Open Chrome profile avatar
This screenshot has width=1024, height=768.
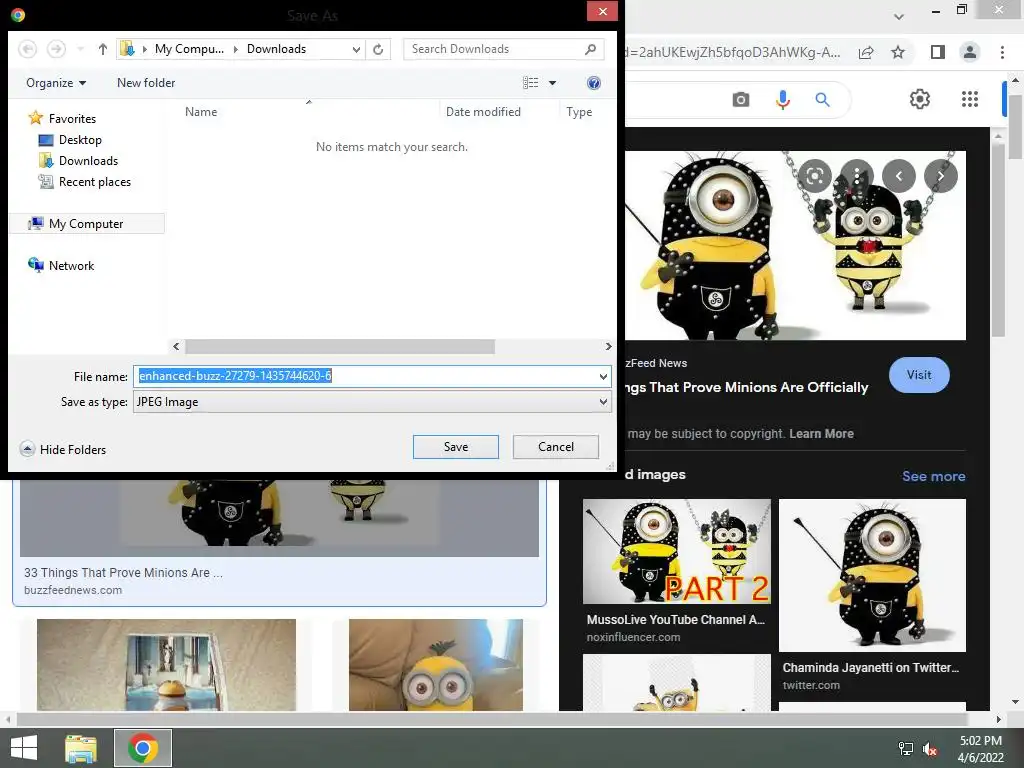click(970, 52)
